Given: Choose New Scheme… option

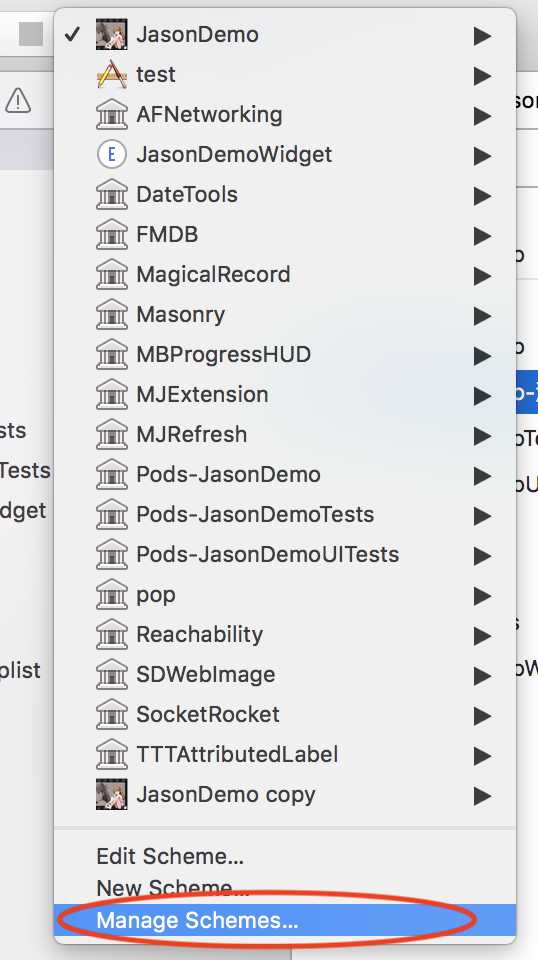Looking at the screenshot, I should point(173,888).
